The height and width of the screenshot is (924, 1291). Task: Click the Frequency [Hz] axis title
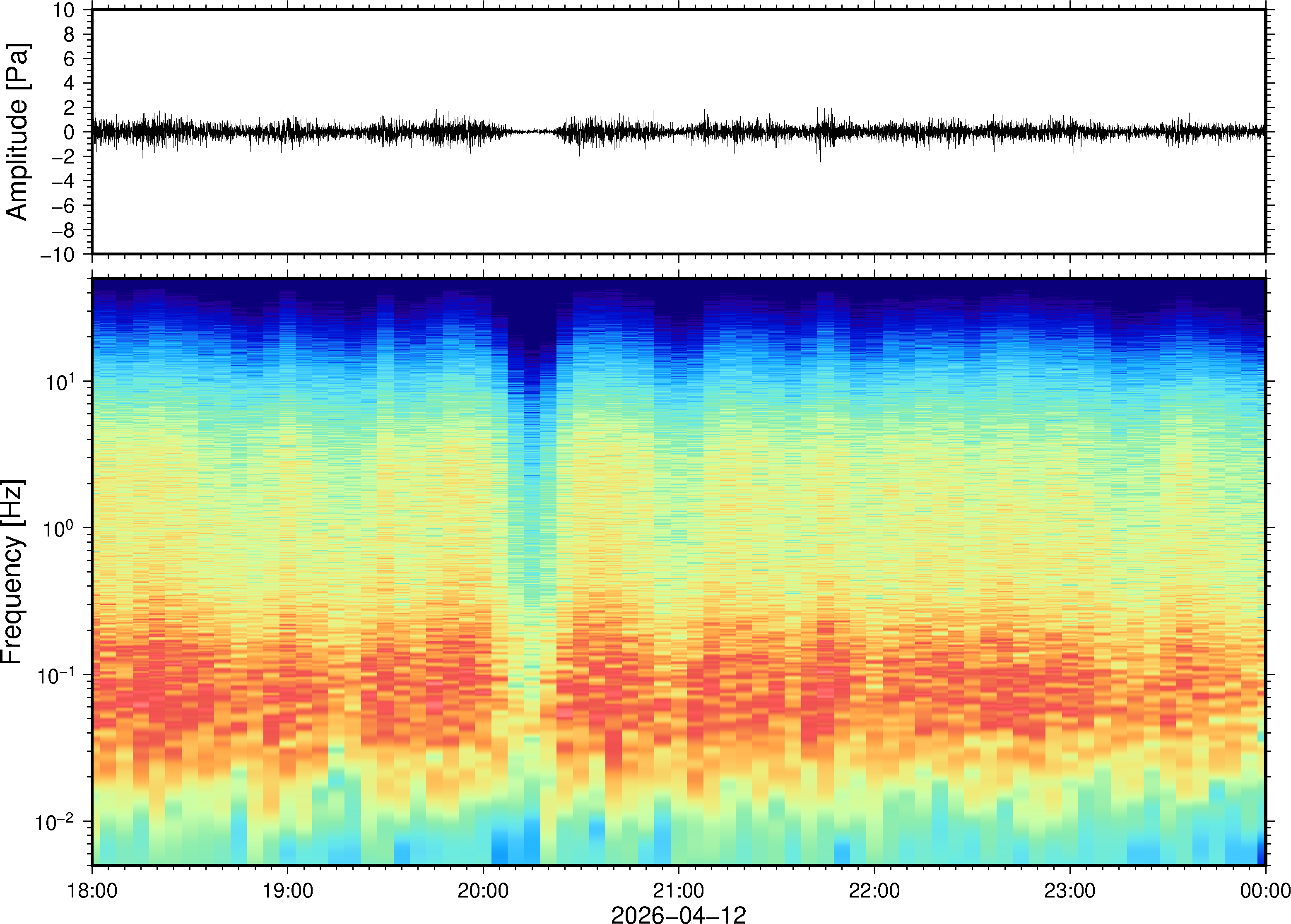point(12,571)
